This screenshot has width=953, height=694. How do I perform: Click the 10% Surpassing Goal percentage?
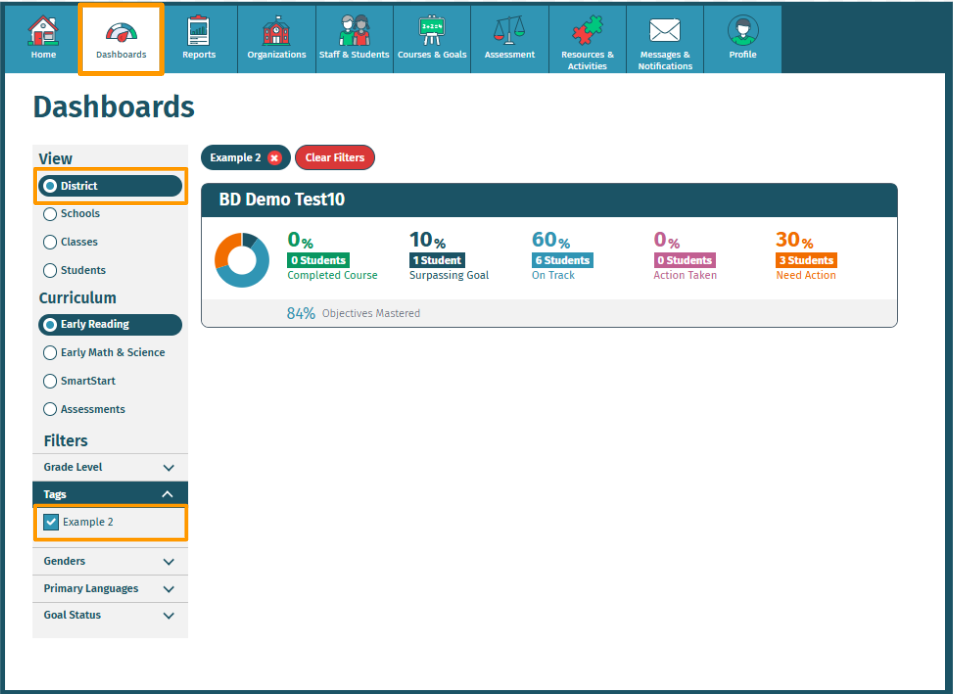point(427,240)
